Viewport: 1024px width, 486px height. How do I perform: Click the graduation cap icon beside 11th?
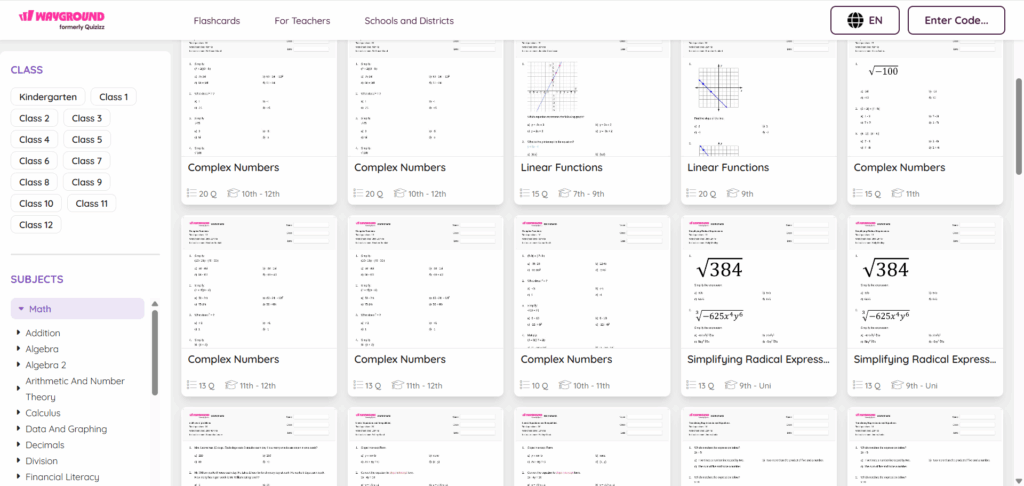[x=898, y=194]
